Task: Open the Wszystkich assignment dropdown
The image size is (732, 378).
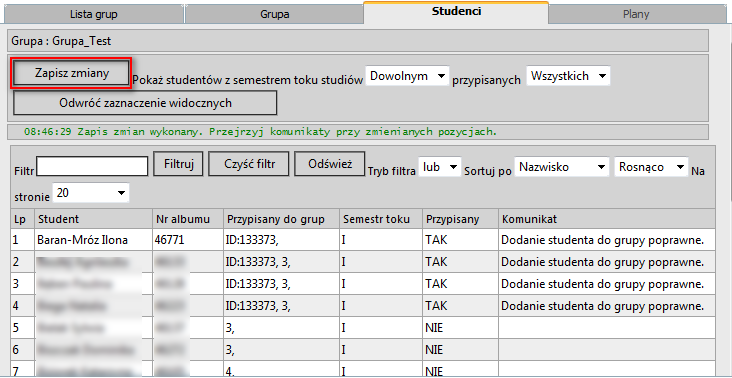Action: pos(568,77)
